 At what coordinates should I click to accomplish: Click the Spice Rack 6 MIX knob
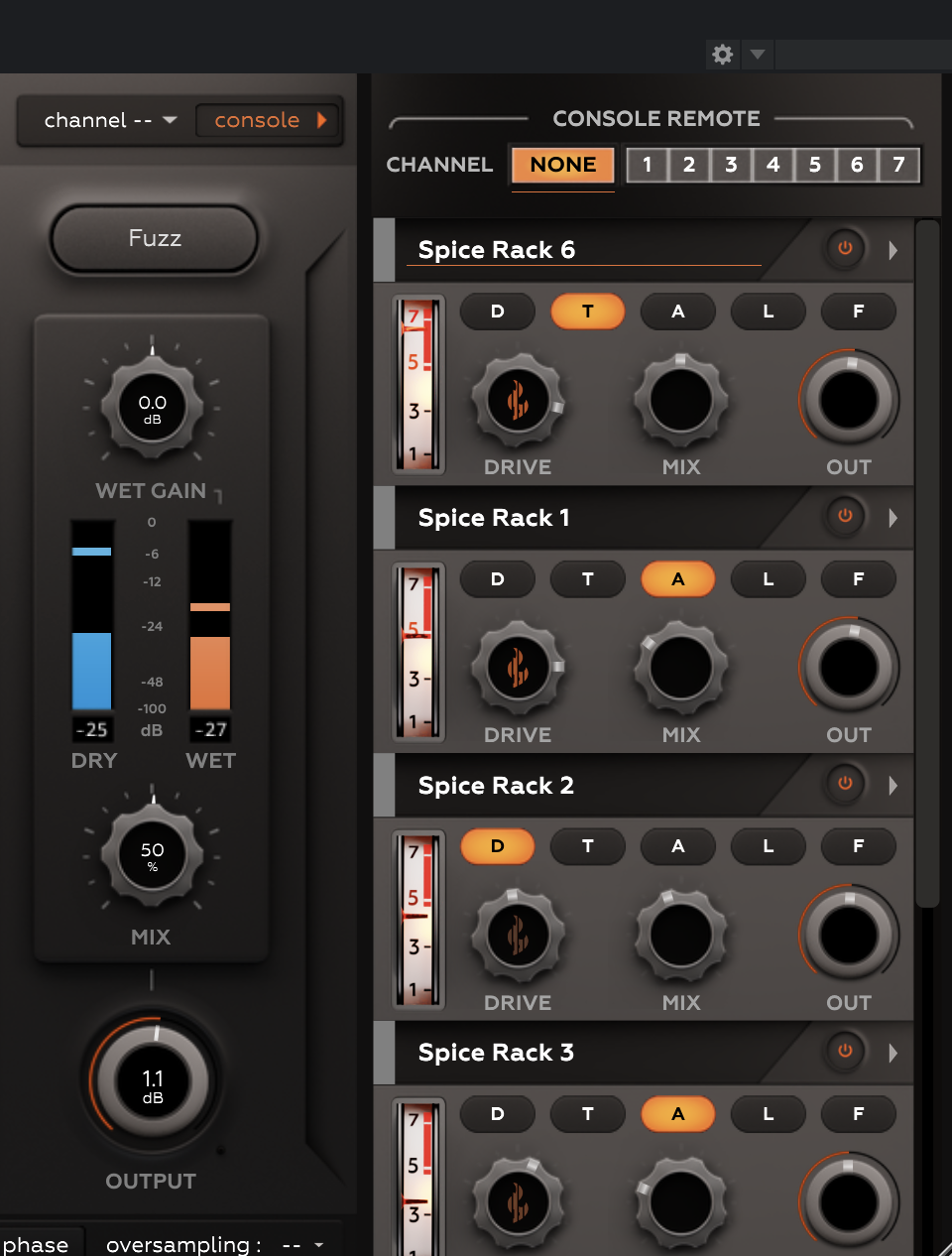[x=681, y=401]
